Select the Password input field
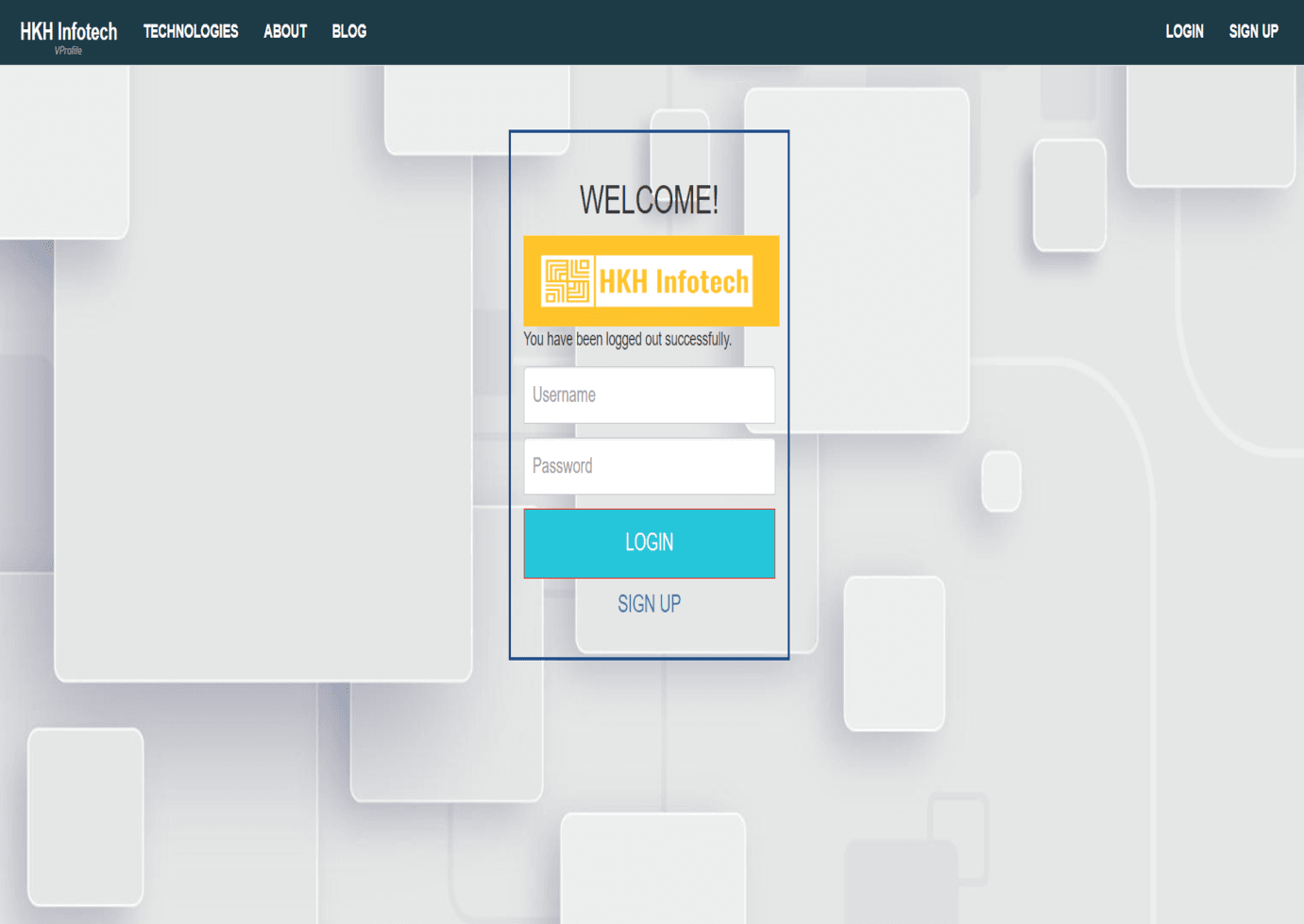This screenshot has width=1304, height=924. tap(650, 465)
